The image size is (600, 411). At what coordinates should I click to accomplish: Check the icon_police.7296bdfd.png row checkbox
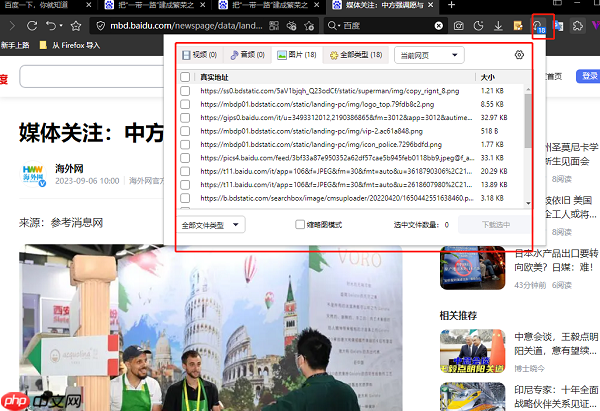coord(185,144)
